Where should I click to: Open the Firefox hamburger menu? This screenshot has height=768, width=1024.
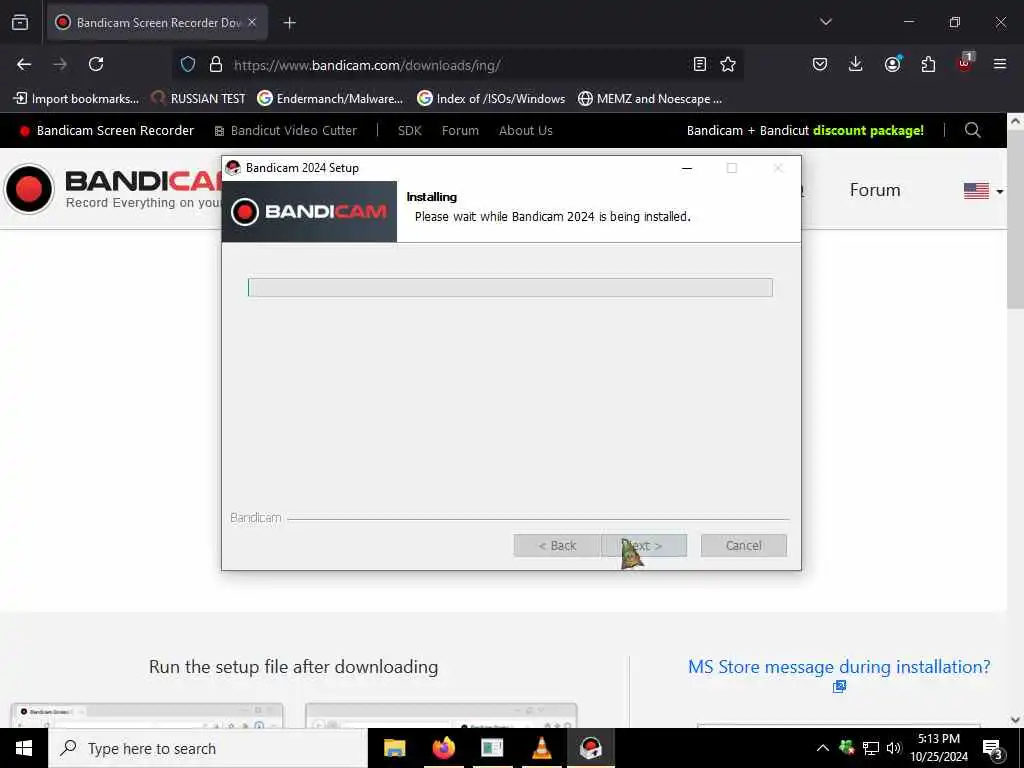coord(999,64)
